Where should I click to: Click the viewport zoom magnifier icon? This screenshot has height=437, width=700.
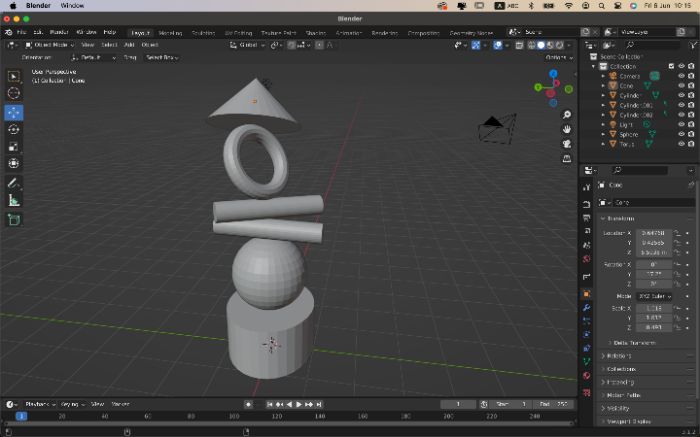coord(567,115)
